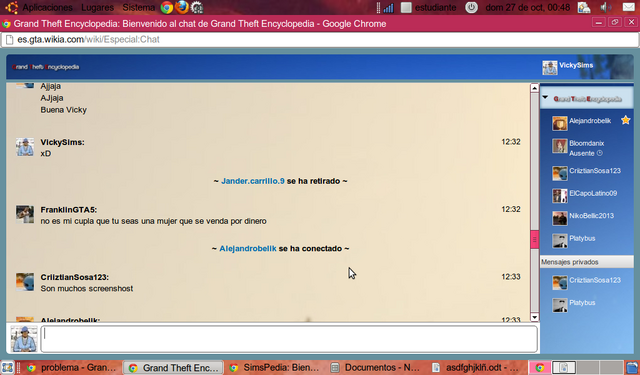
Task: Click the pink chat scrollbar handle
Action: tap(534, 240)
